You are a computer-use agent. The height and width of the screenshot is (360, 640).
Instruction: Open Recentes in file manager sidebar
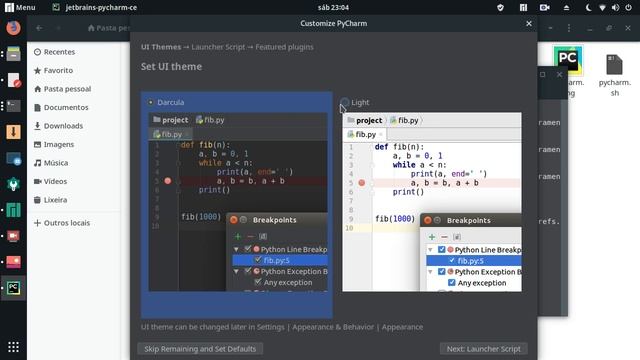[54, 52]
